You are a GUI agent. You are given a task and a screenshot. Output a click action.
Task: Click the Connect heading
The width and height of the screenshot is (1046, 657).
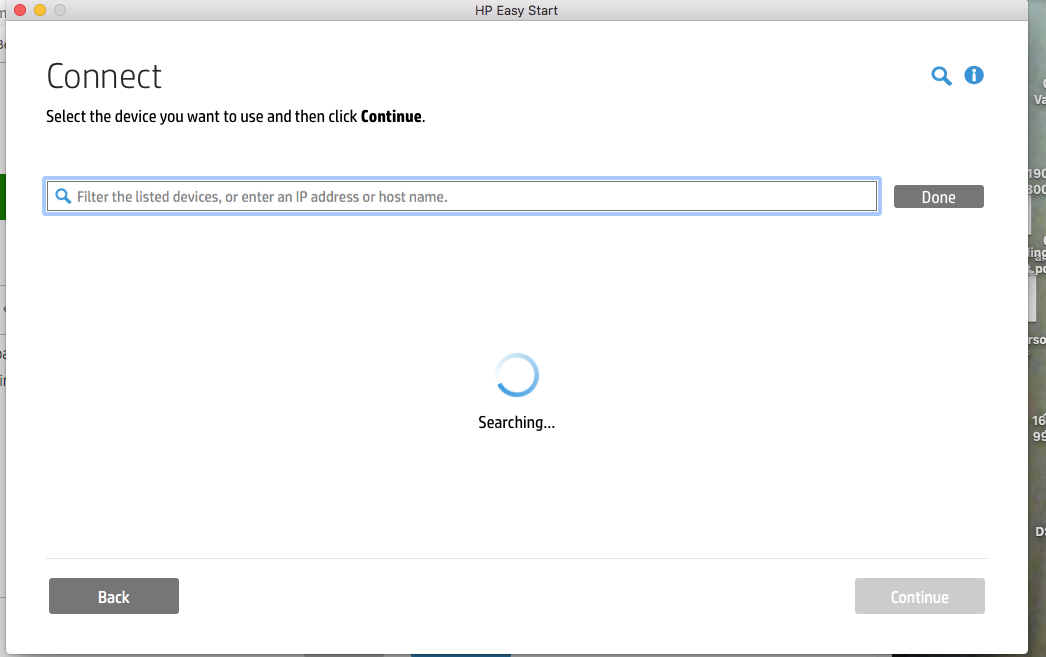[x=104, y=76]
